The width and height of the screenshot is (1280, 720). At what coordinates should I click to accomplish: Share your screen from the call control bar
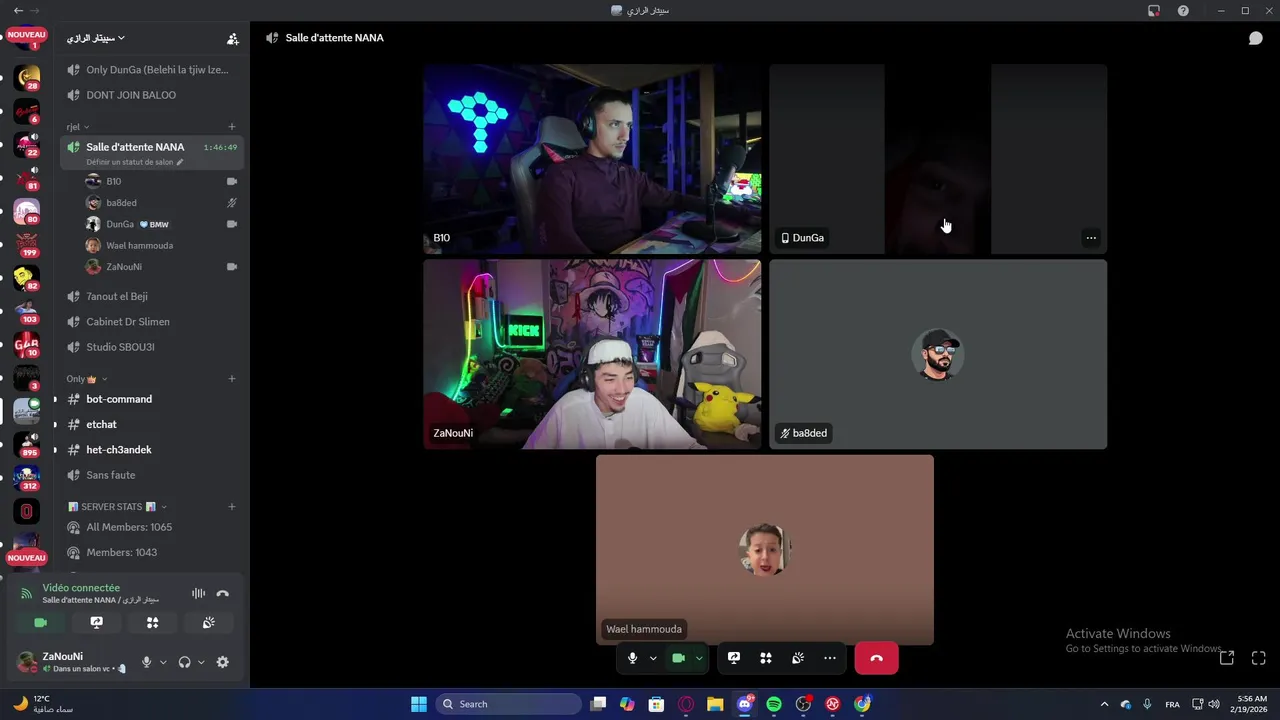(734, 658)
